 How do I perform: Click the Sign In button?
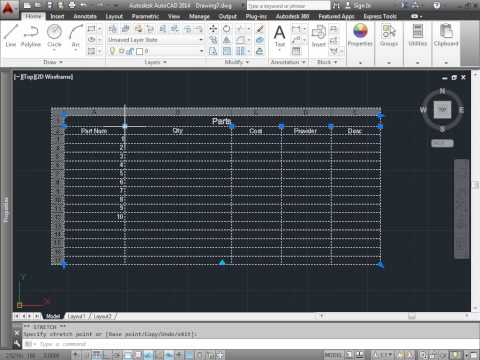click(x=358, y=5)
